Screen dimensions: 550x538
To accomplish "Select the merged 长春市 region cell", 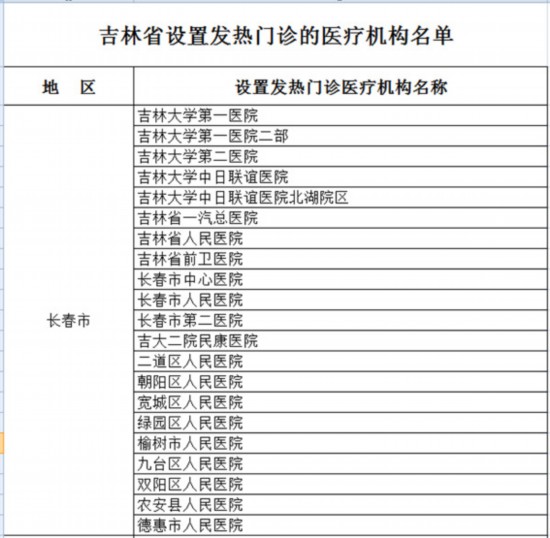I will coord(69,320).
